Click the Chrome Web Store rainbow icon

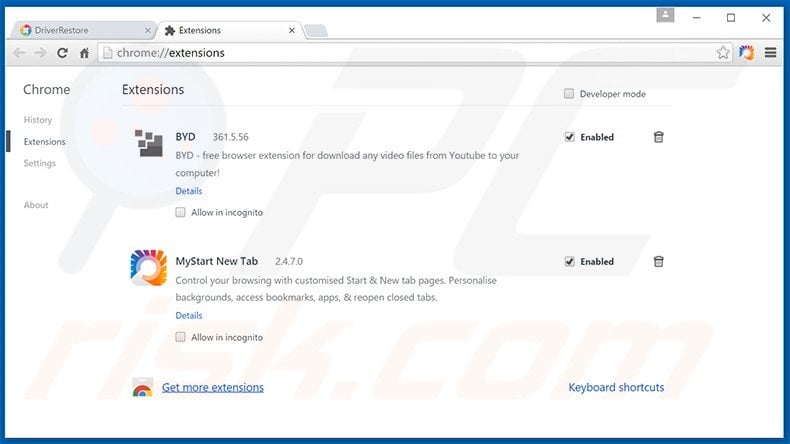pyautogui.click(x=143, y=387)
